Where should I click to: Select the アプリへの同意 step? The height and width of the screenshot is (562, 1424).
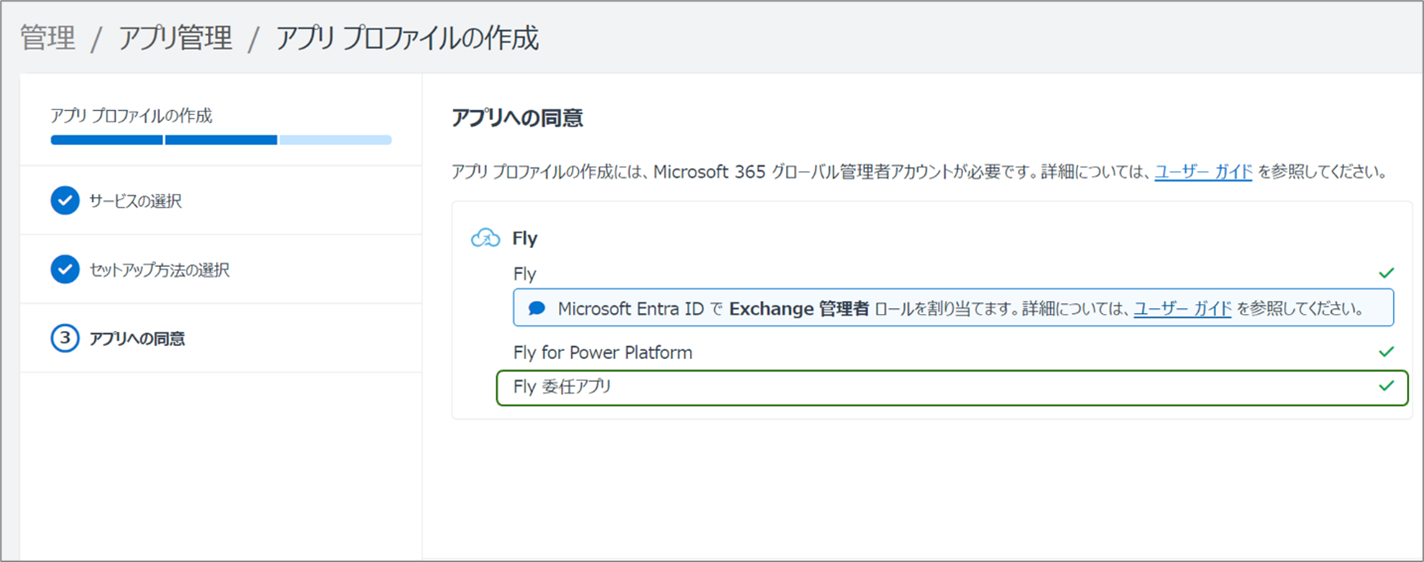[137, 339]
